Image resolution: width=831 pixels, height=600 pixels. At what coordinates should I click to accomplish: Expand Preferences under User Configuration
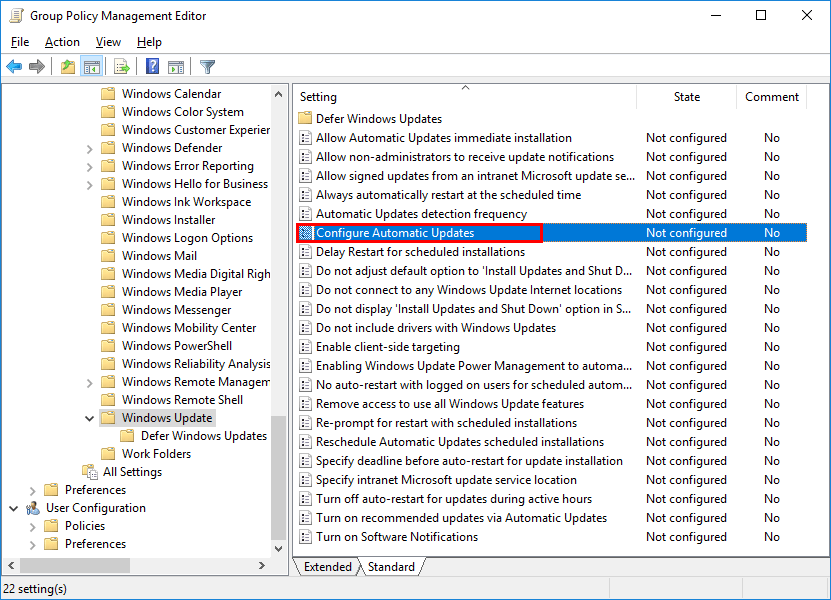(x=33, y=545)
